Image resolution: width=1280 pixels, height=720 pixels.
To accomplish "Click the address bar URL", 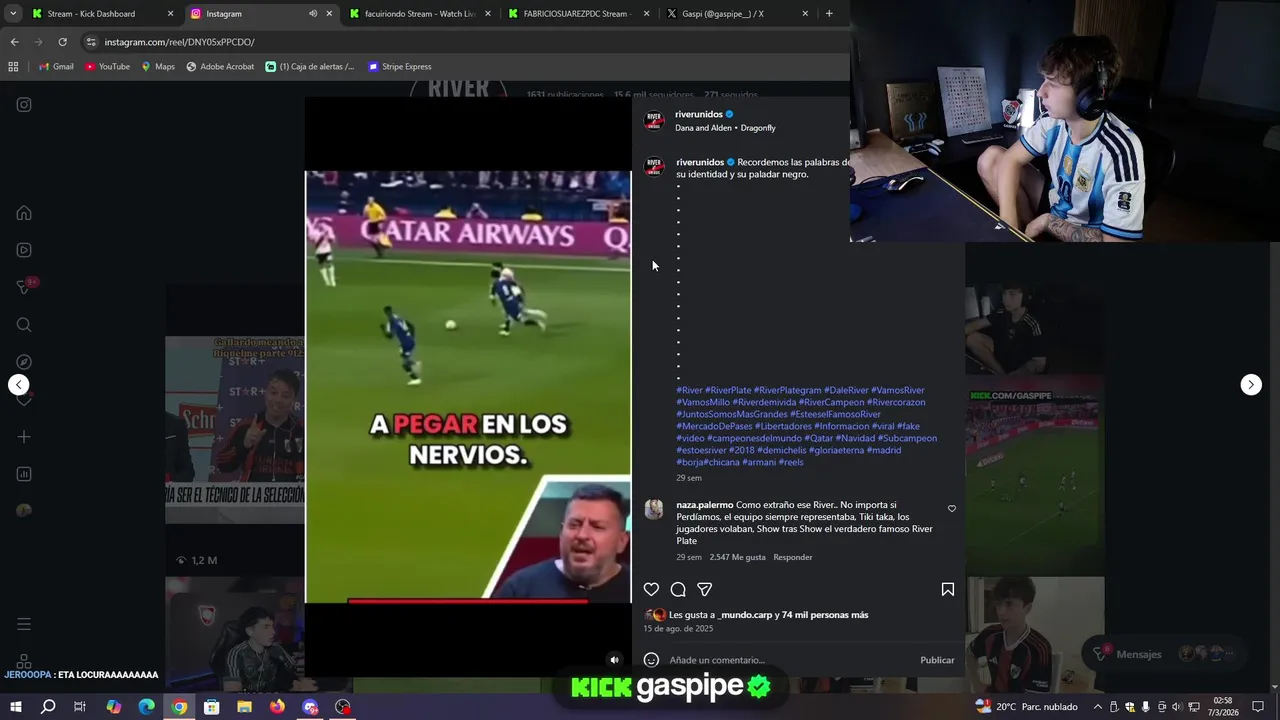I will point(180,42).
